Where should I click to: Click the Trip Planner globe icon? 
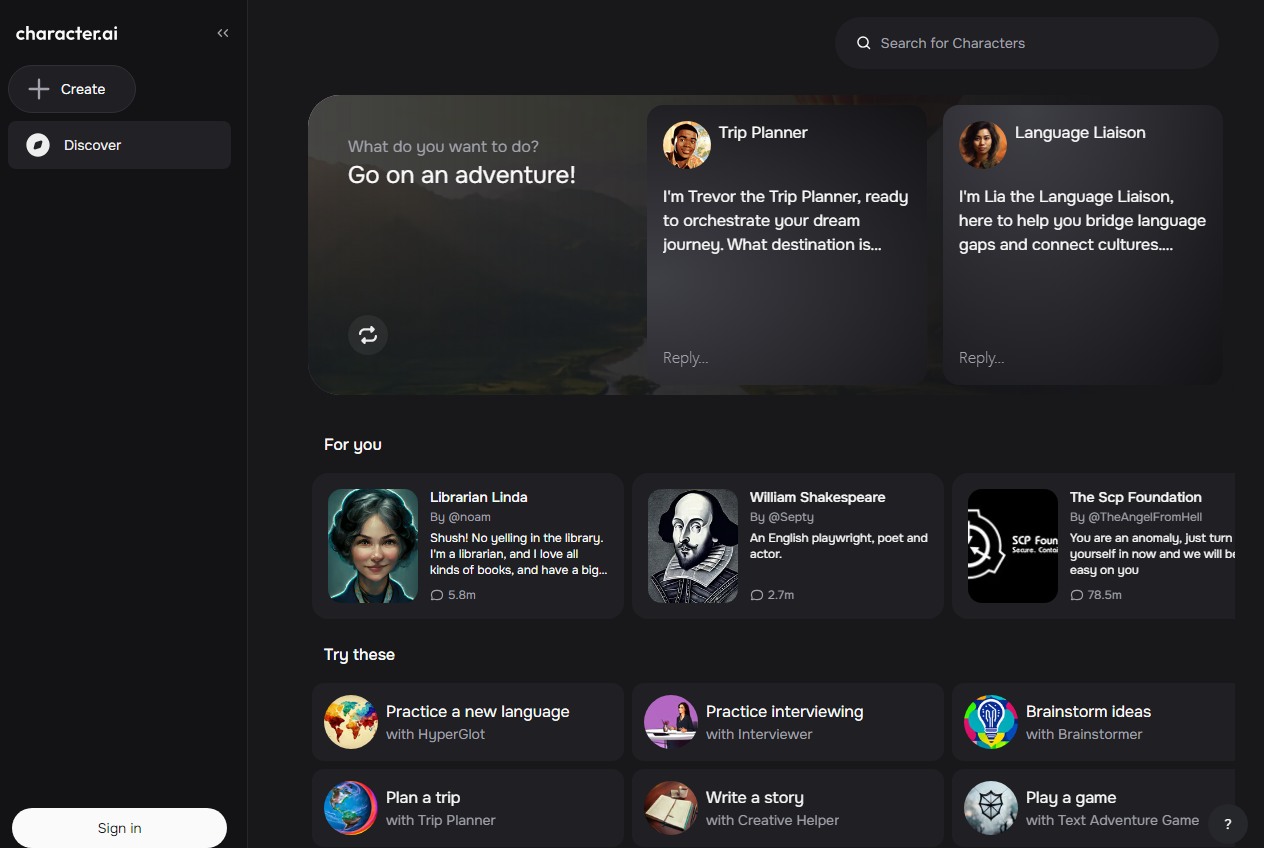coord(350,808)
